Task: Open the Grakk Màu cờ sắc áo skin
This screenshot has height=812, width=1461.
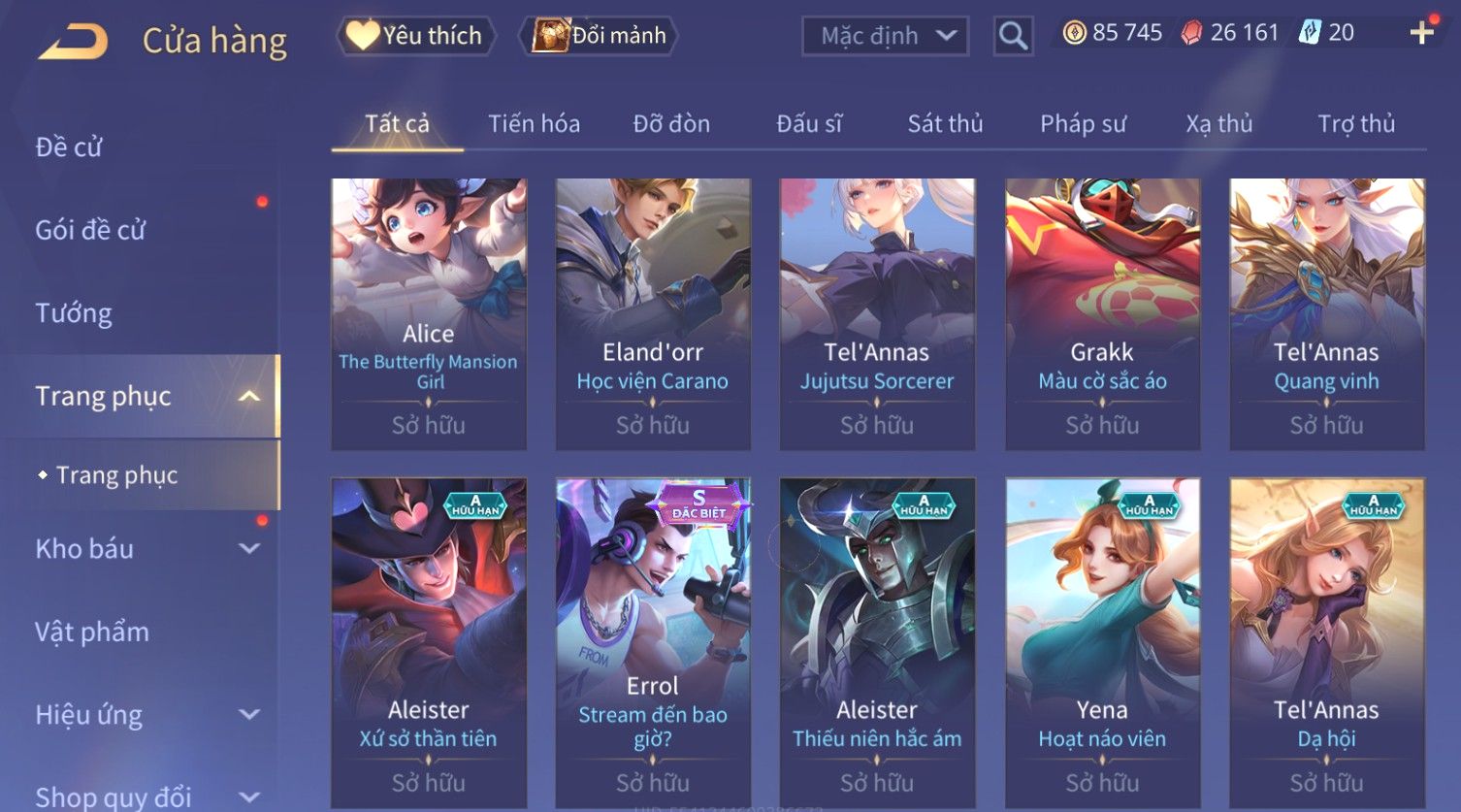Action: click(x=1102, y=313)
